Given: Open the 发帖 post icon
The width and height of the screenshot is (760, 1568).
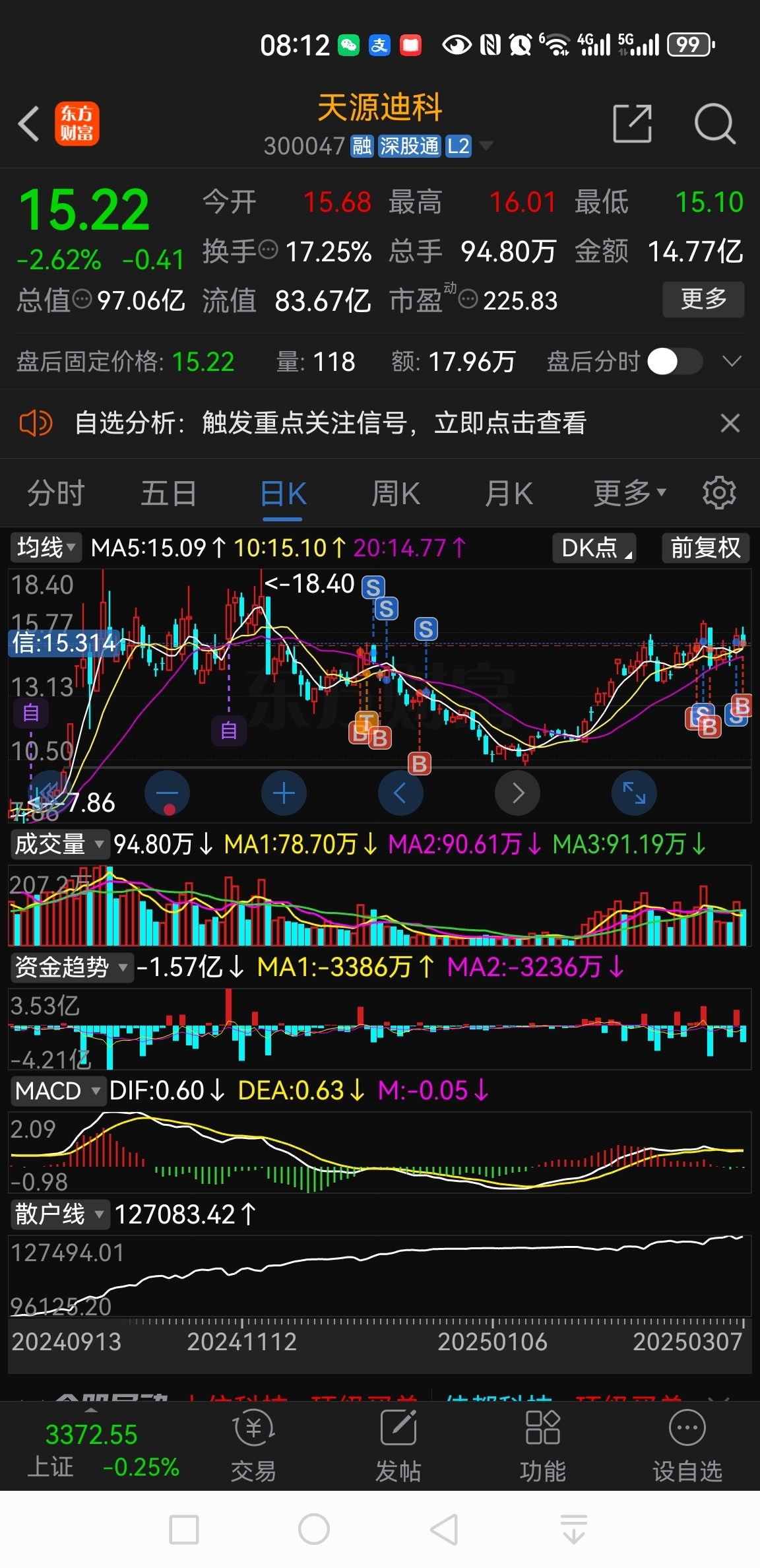Looking at the screenshot, I should coord(398,1445).
